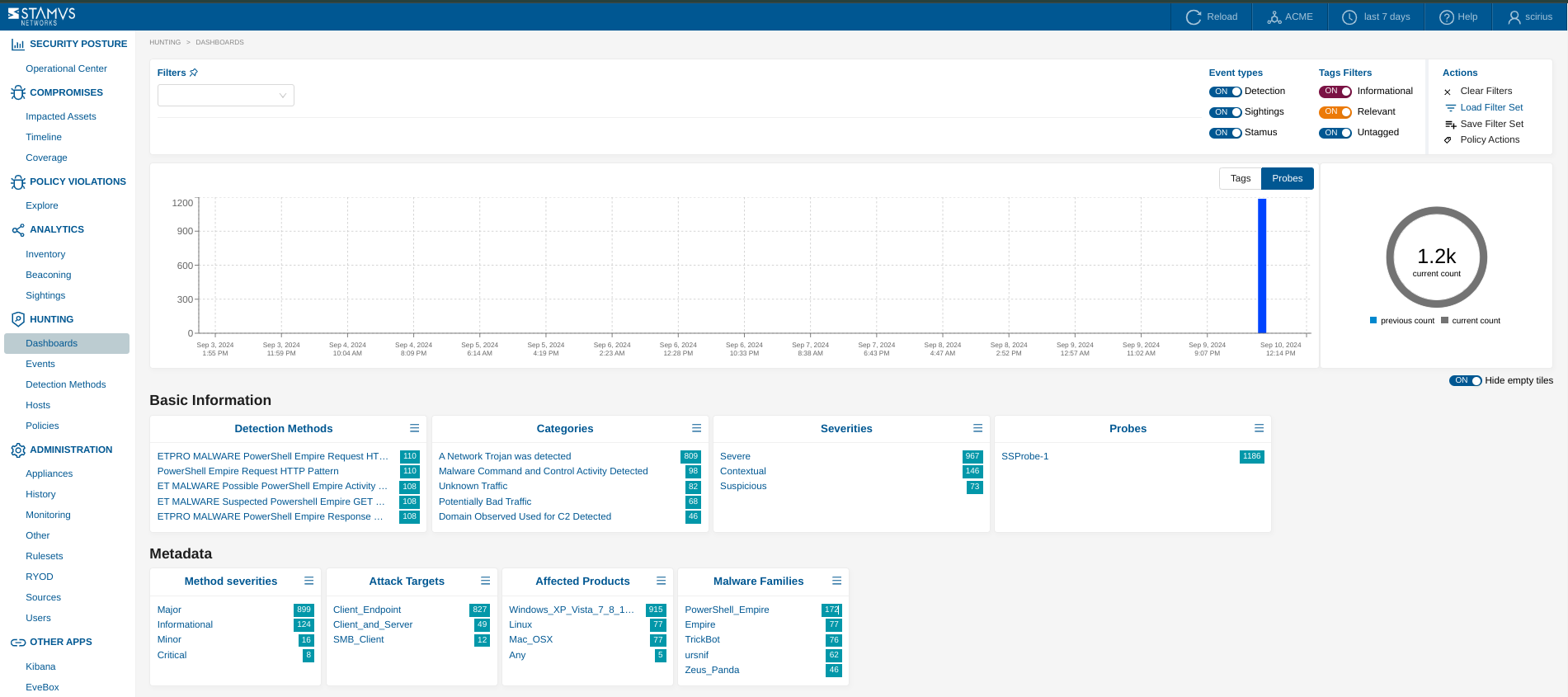The height and width of the screenshot is (697, 1568).
Task: Open the Categories tile menu icon
Action: click(x=696, y=428)
